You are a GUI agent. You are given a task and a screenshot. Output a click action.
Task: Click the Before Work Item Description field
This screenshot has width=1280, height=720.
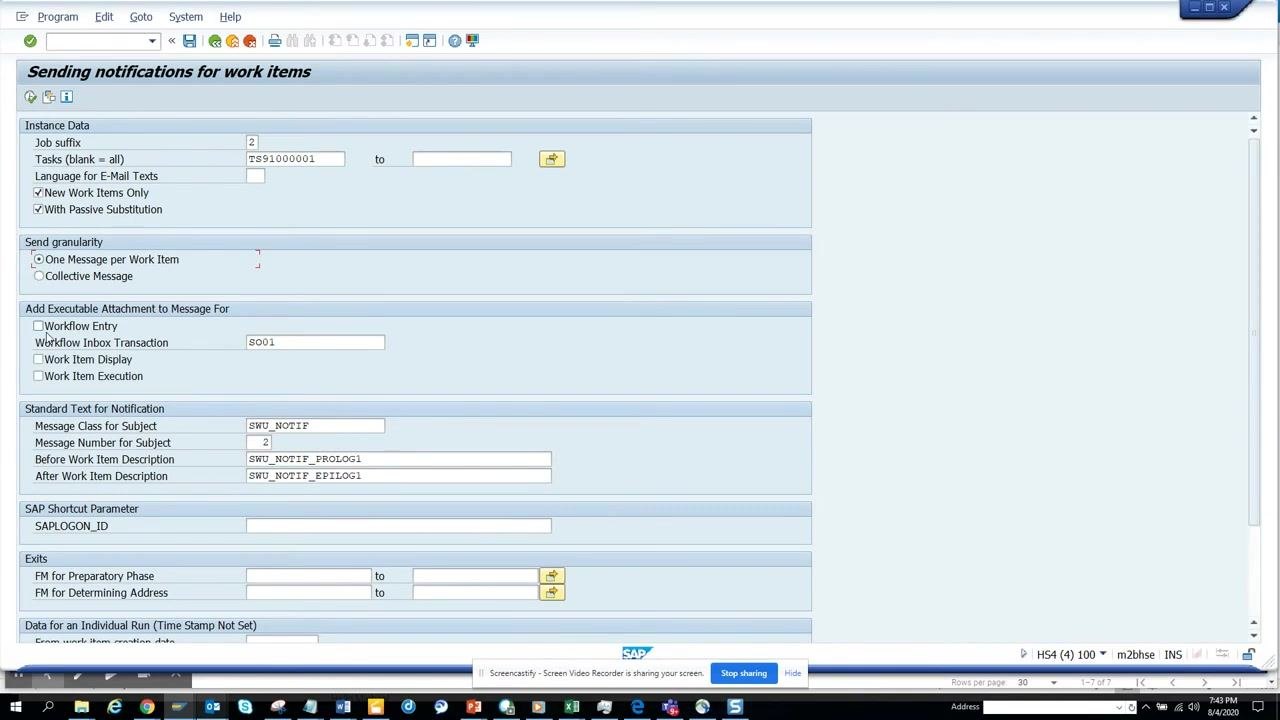[x=399, y=460]
